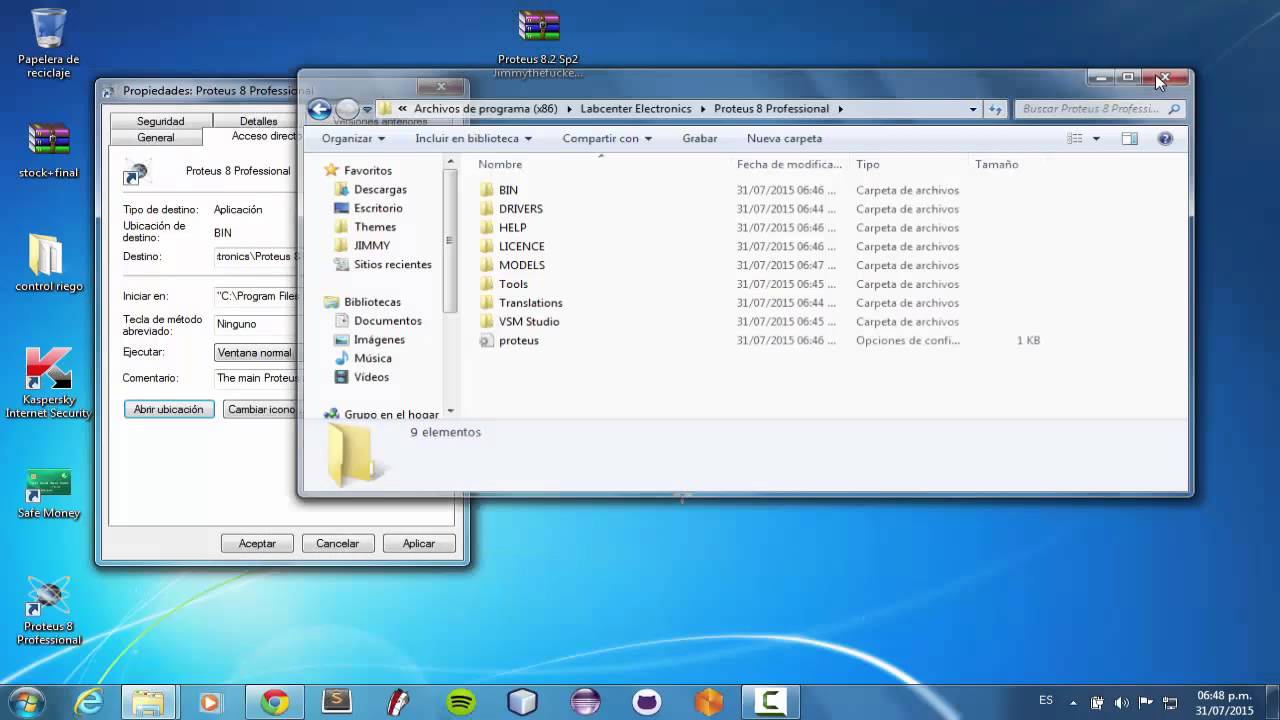Click the Cancelar button
This screenshot has width=1280, height=720.
[338, 543]
